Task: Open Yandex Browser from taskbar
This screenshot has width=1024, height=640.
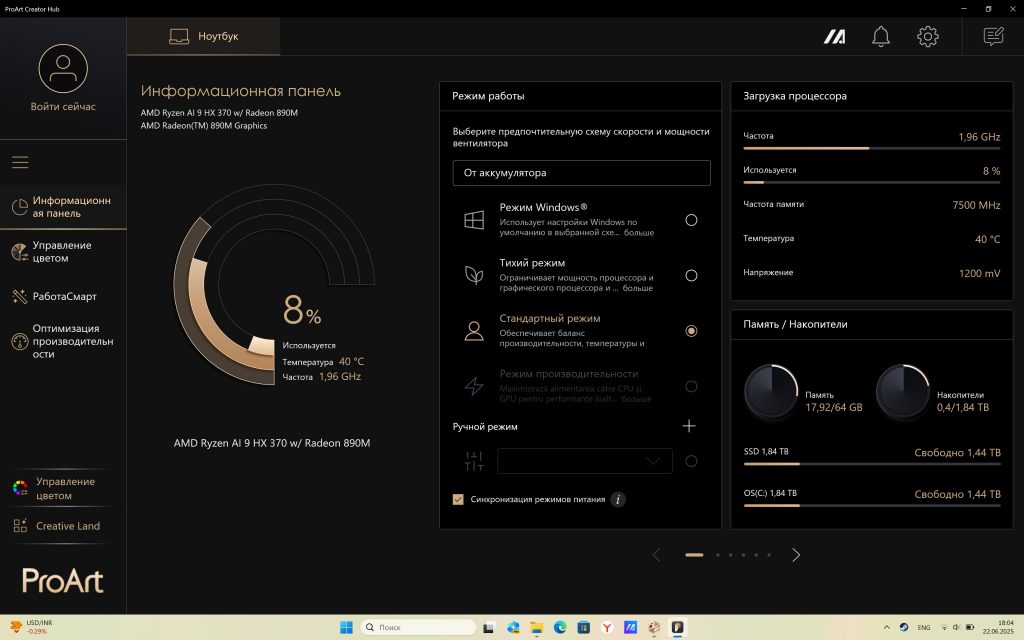Action: pos(607,628)
